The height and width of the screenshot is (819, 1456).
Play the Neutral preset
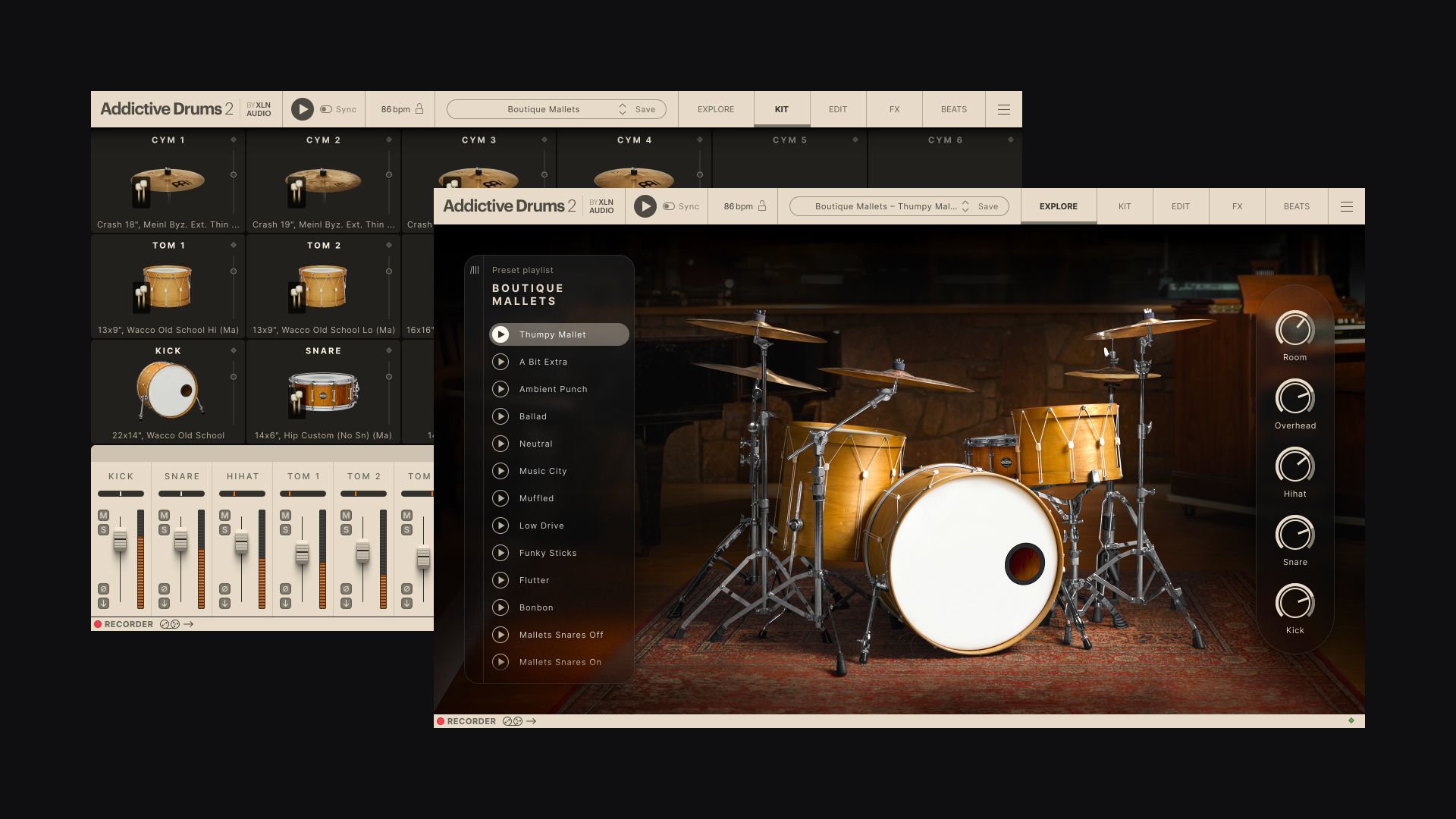[x=500, y=444]
